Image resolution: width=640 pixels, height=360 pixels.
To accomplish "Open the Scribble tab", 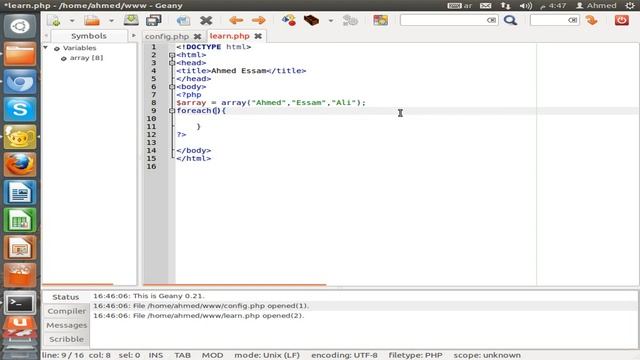I will click(x=67, y=339).
